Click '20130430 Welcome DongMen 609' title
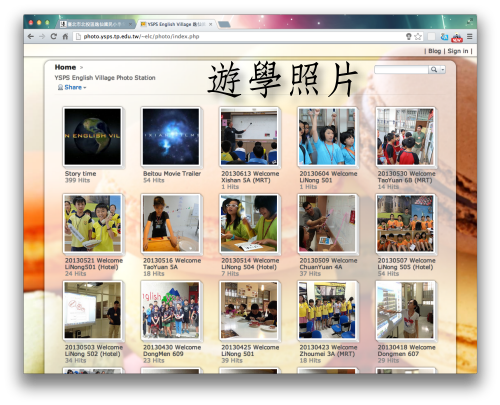 pyautogui.click(x=172, y=351)
